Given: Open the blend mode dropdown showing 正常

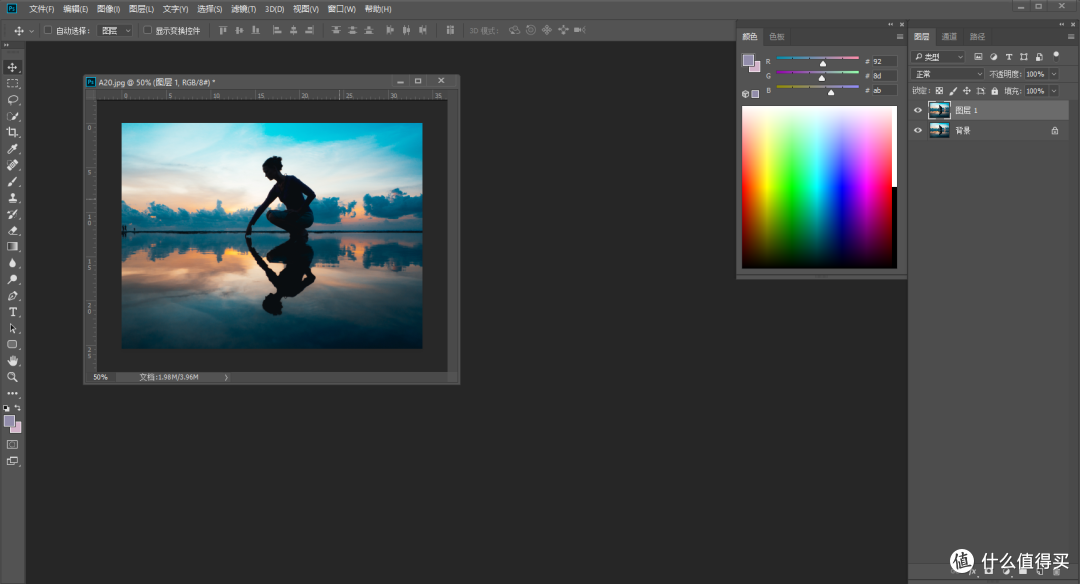Looking at the screenshot, I should [x=947, y=74].
